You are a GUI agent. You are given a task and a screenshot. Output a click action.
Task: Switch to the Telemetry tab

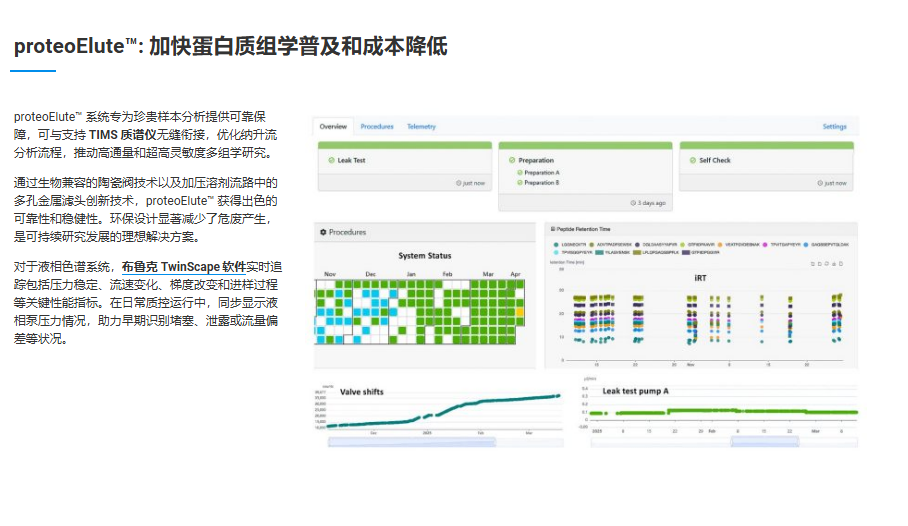pos(421,126)
